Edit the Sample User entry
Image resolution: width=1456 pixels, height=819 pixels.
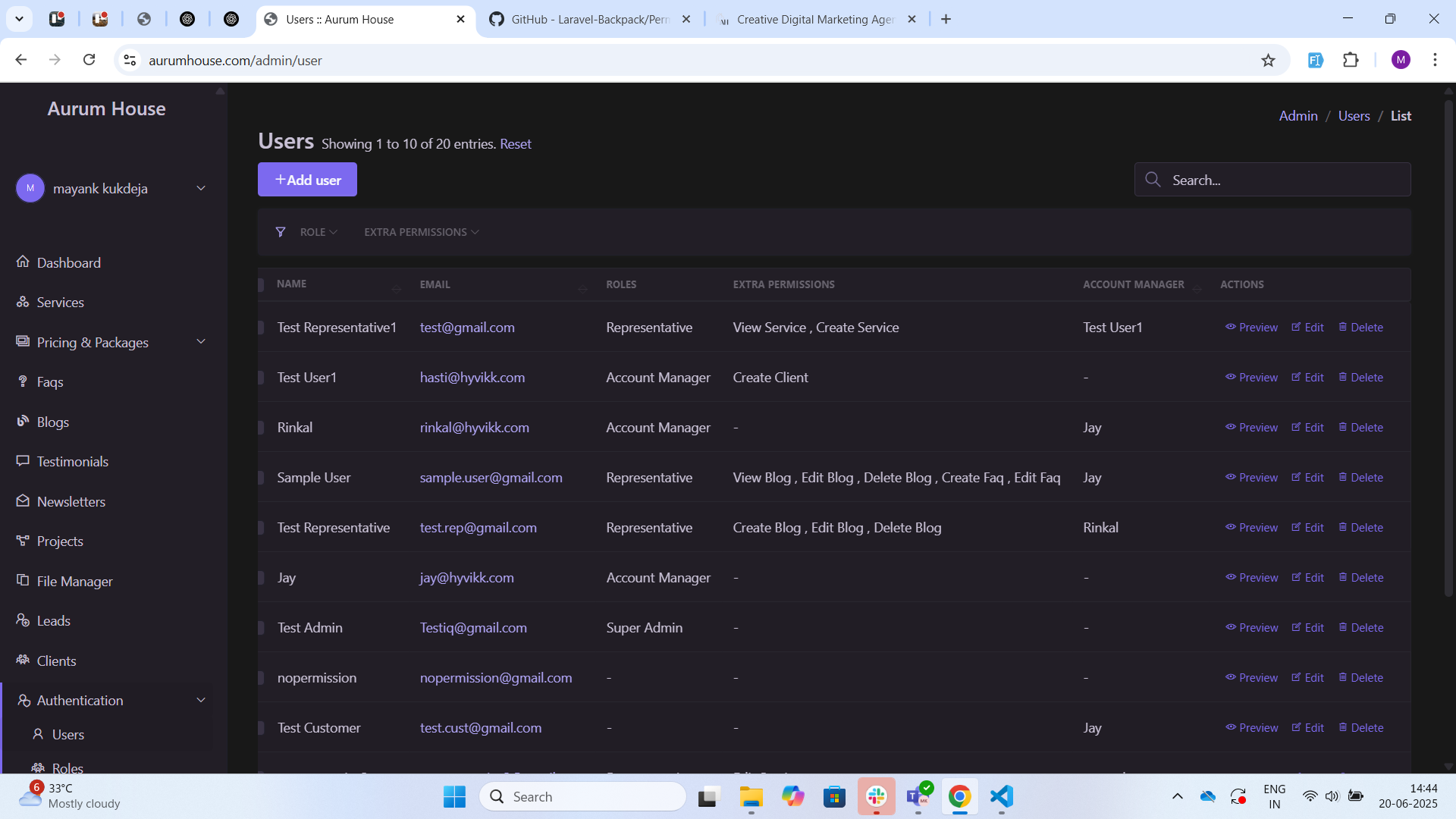point(1307,478)
